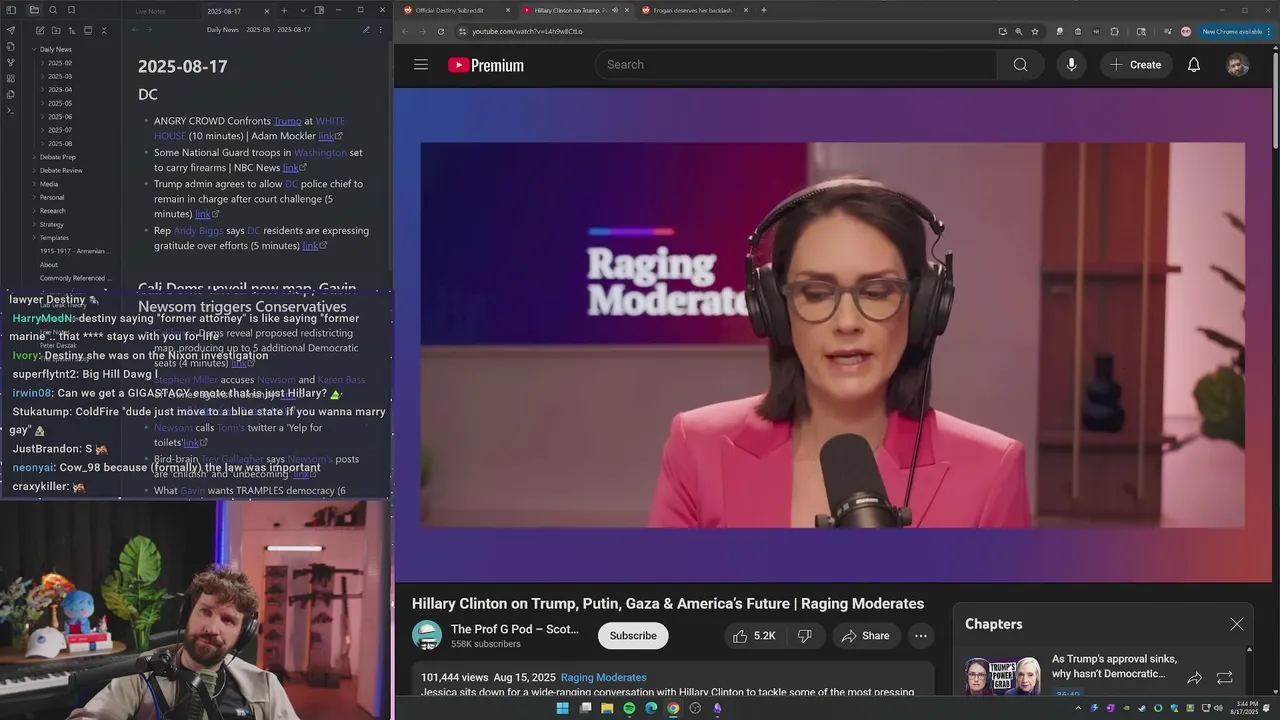The height and width of the screenshot is (720, 1280).
Task: Click into the YouTube search field
Action: pos(796,65)
